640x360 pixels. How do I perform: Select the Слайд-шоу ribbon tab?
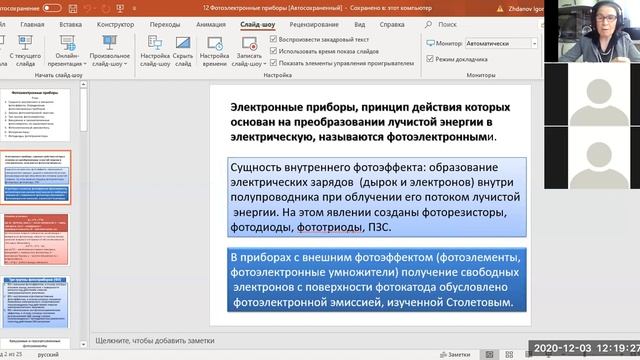click(258, 24)
